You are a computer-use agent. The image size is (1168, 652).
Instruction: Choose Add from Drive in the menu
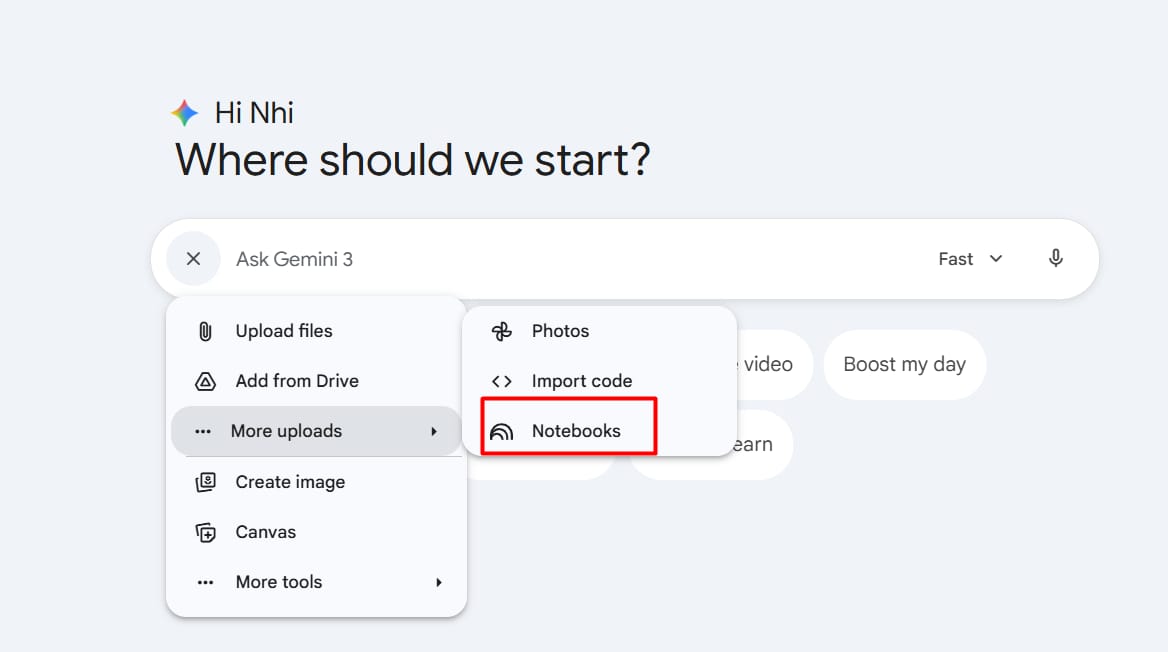point(296,381)
